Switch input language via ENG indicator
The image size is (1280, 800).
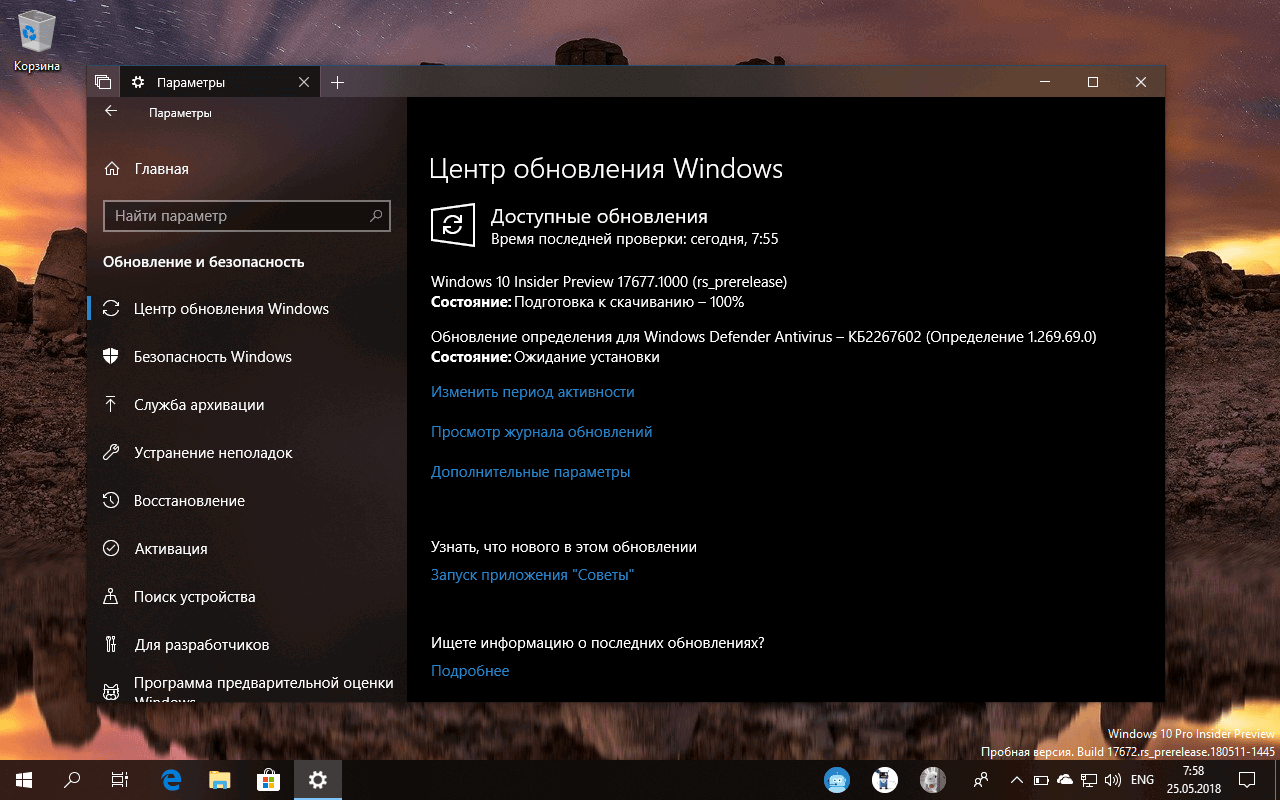(x=1142, y=780)
